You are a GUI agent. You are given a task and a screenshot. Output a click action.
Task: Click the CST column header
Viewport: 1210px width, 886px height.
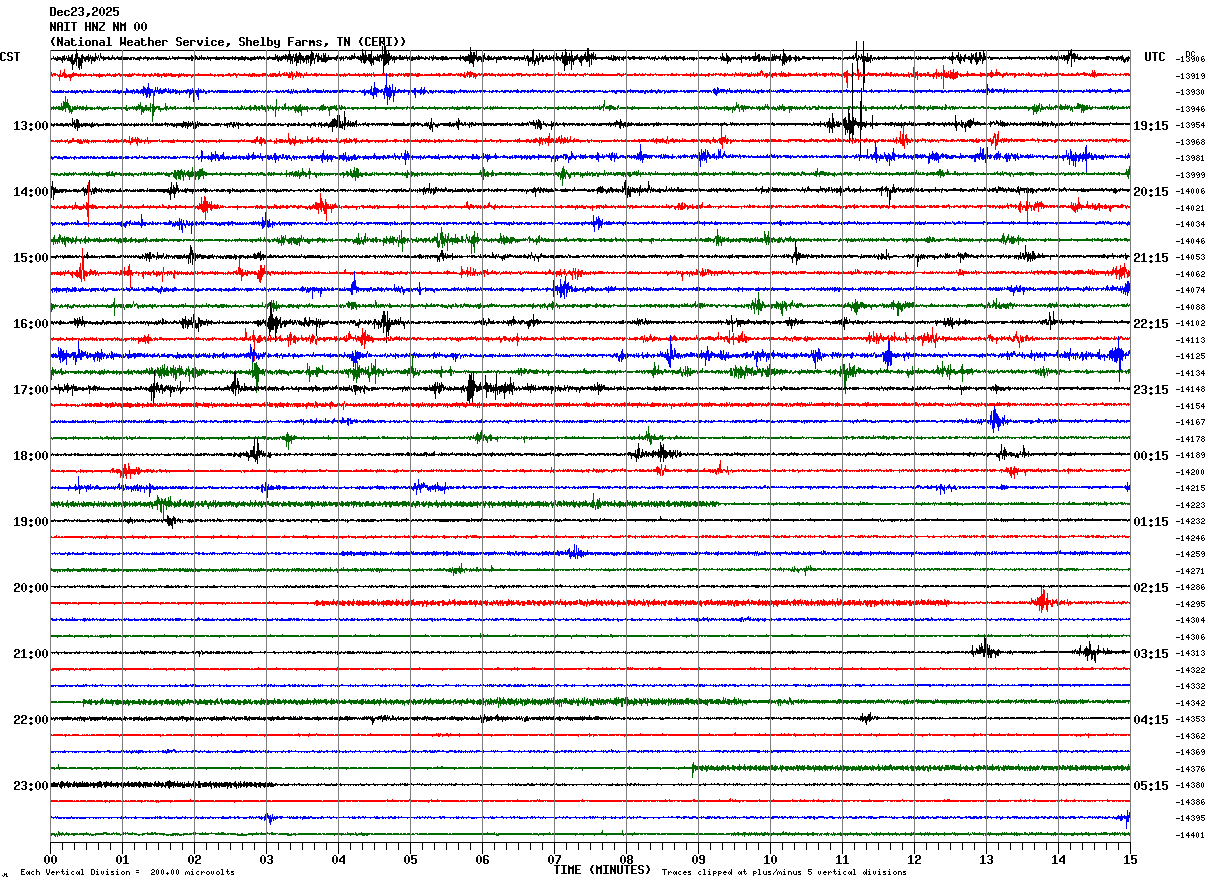coord(10,57)
